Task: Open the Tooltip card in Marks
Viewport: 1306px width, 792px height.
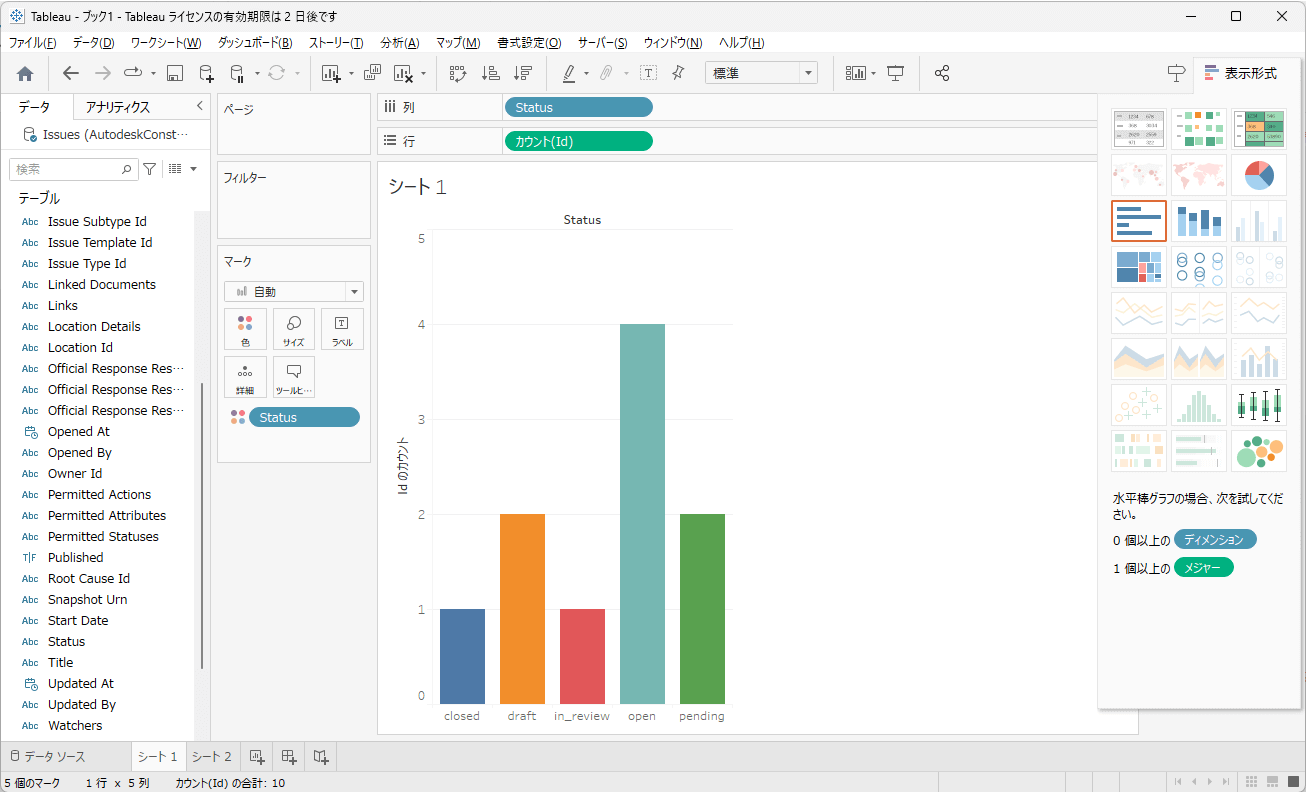Action: coord(294,377)
